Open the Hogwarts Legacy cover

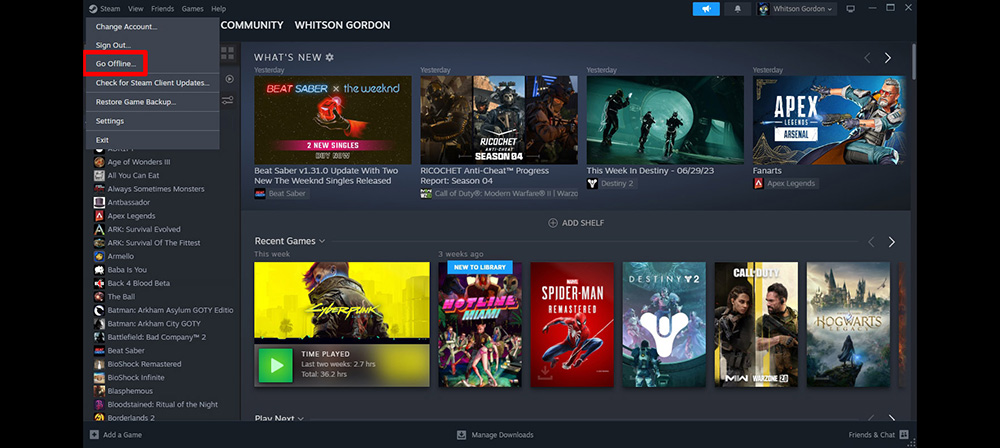(x=848, y=324)
